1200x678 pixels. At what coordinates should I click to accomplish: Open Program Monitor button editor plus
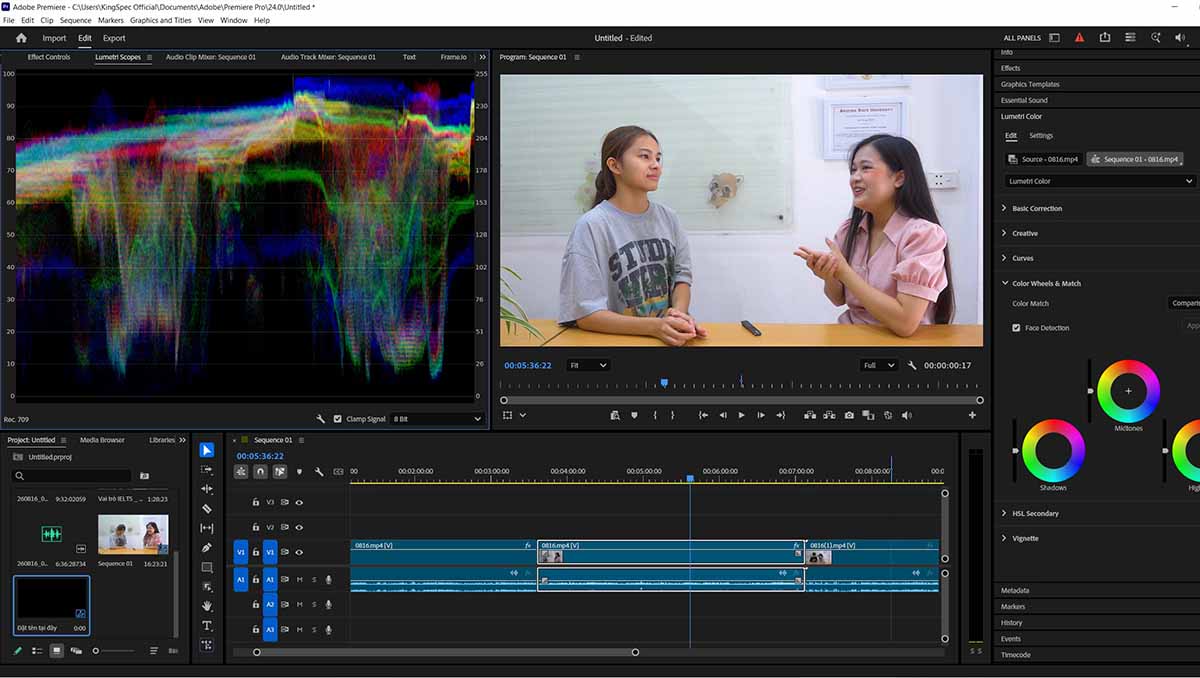(972, 415)
